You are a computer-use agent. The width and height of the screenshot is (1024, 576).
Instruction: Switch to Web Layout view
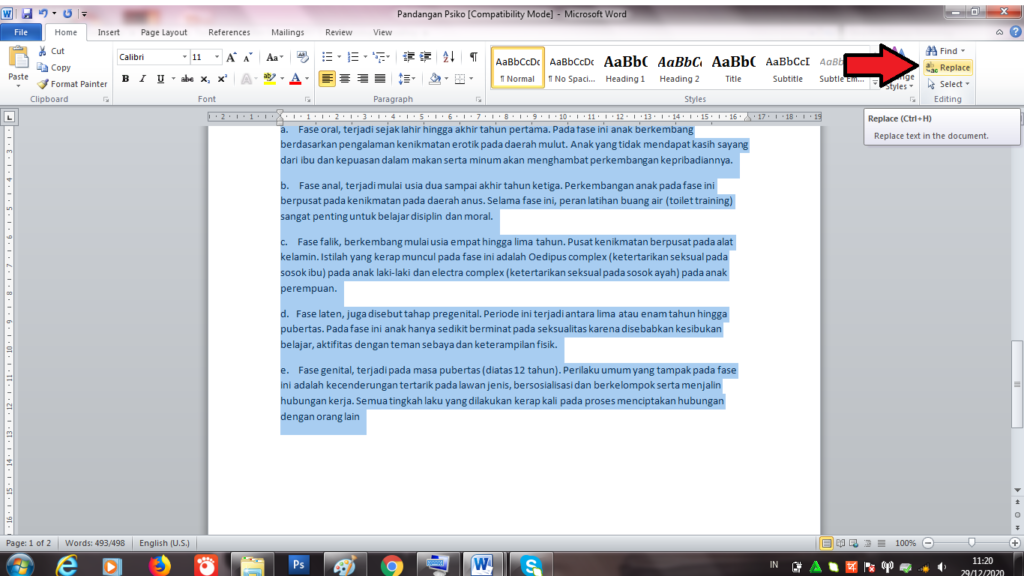(x=854, y=543)
